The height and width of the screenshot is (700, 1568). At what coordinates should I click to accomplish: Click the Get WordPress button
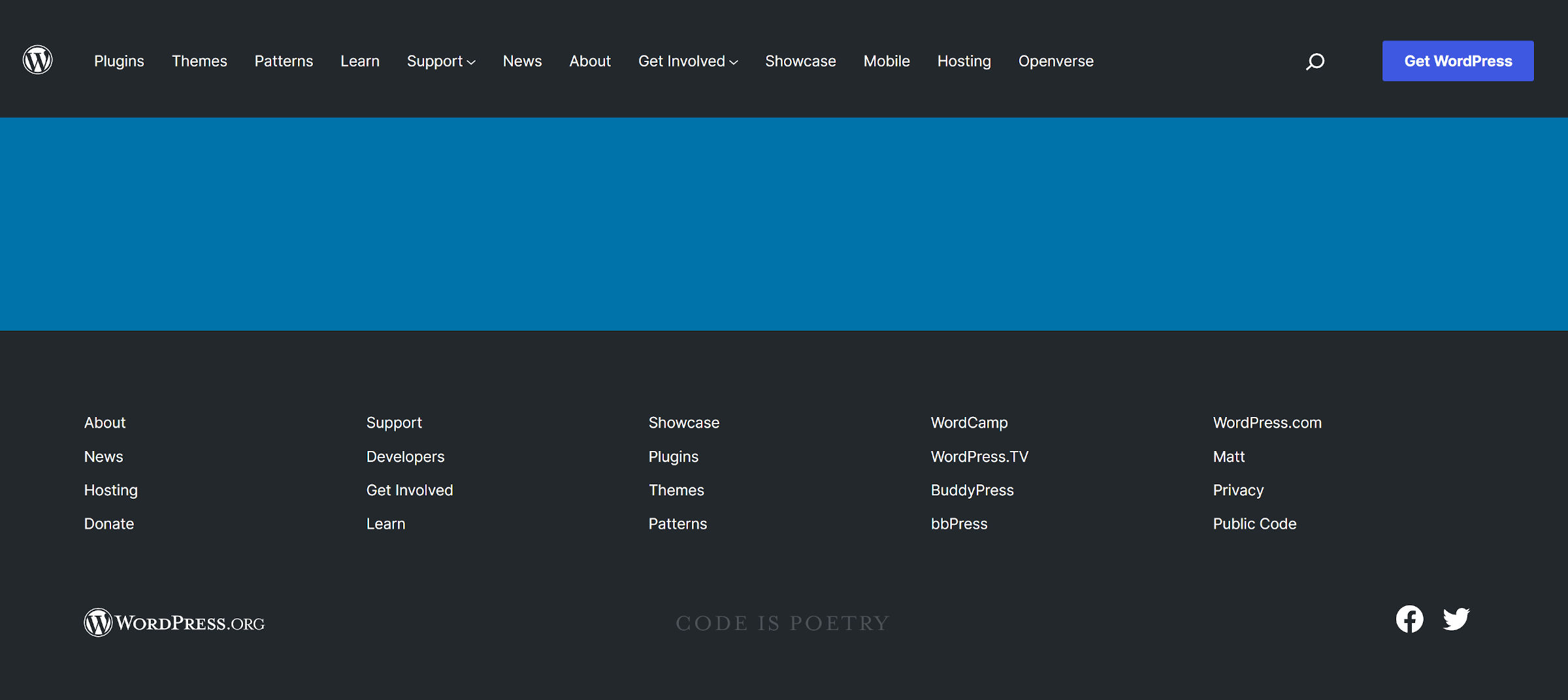(x=1458, y=60)
